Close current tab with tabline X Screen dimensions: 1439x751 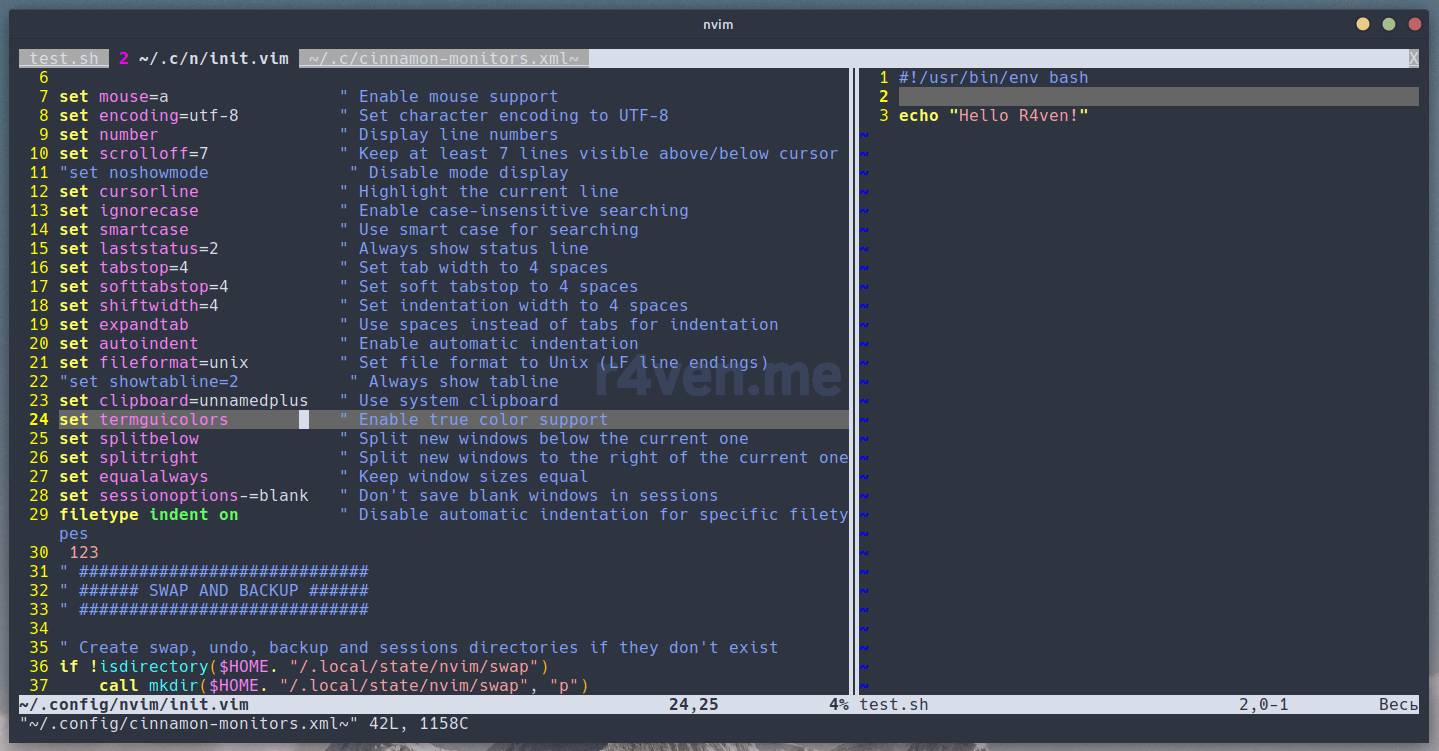point(1413,58)
